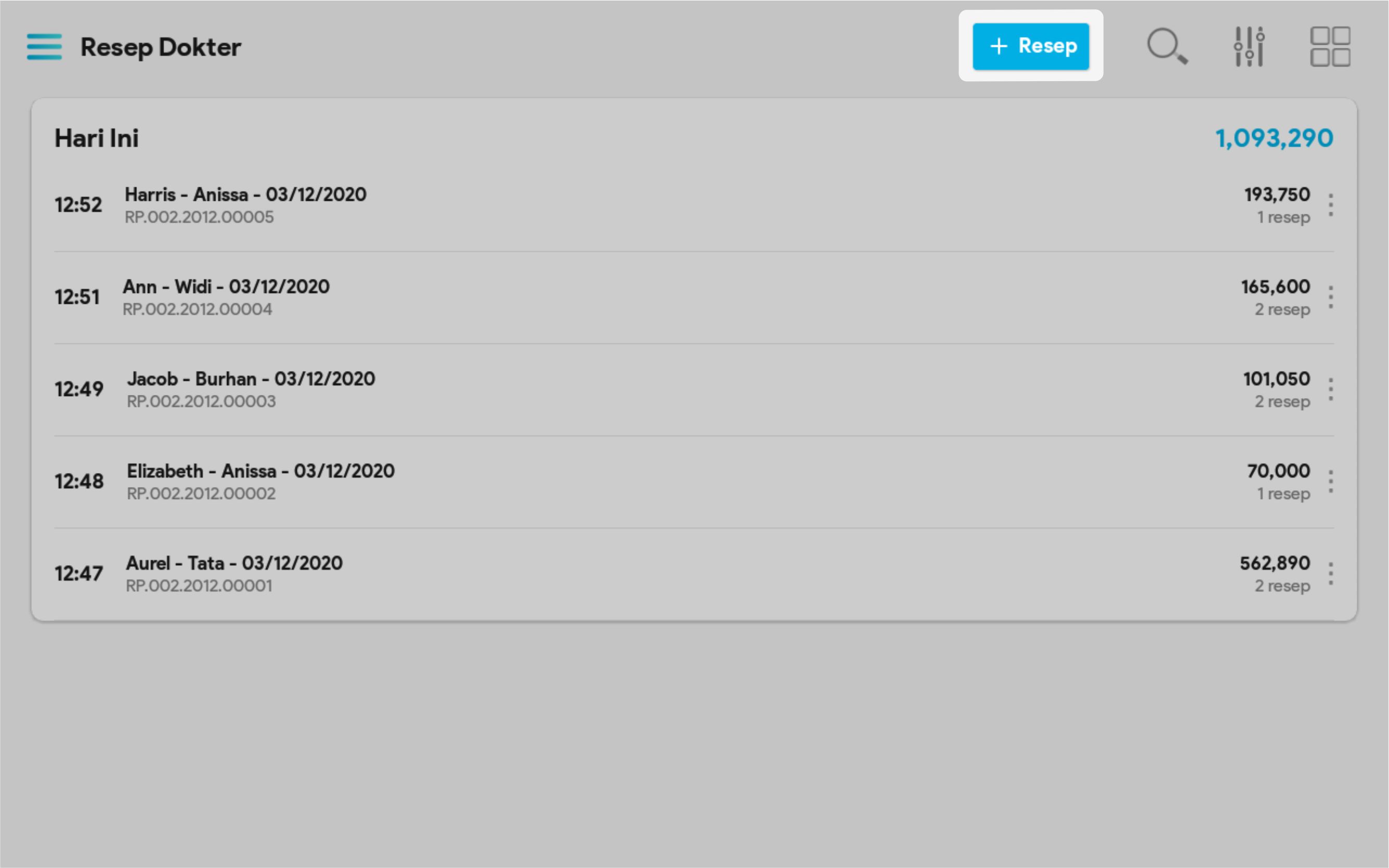
Task: Click the Resep Dokter page title
Action: click(161, 47)
